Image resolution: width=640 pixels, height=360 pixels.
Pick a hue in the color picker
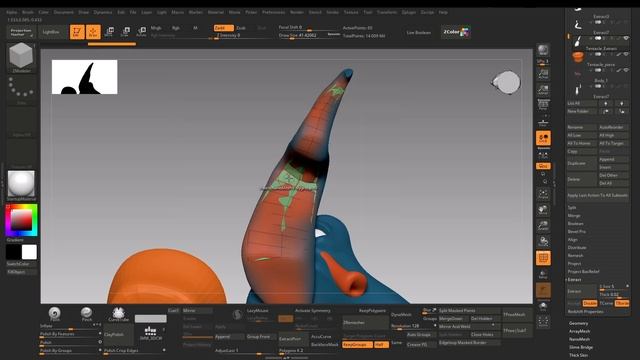point(21,220)
